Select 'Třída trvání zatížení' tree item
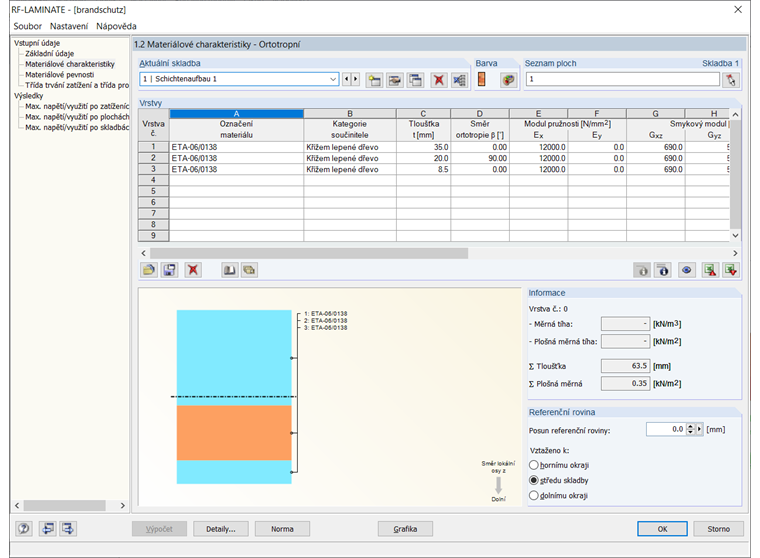Viewport: 760px width, 558px height. (77, 85)
